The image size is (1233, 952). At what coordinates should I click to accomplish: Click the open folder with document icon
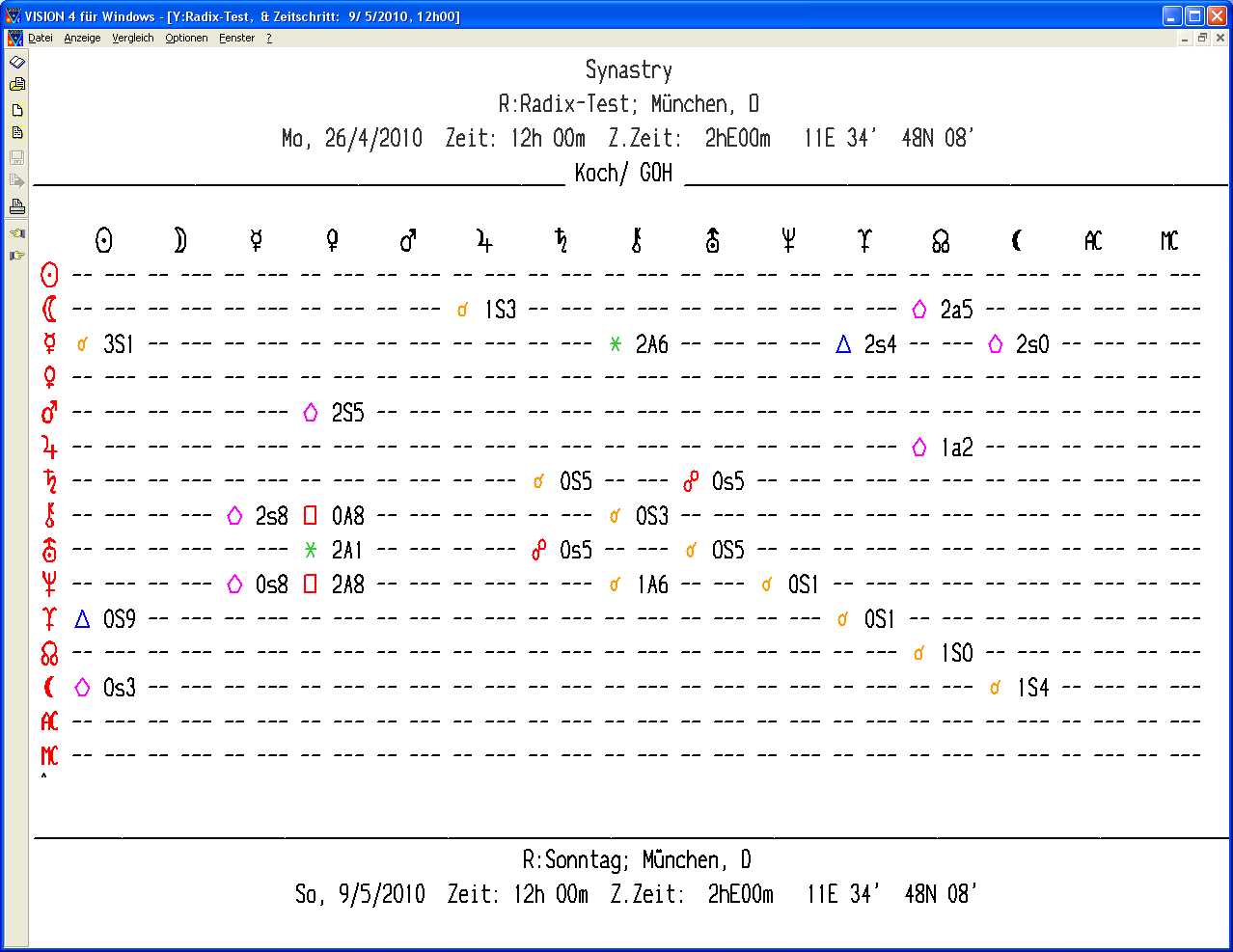16,85
